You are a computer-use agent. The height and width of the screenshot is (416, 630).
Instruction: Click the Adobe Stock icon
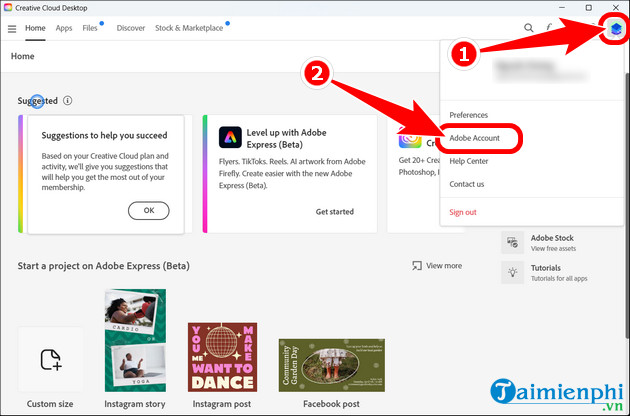click(512, 242)
